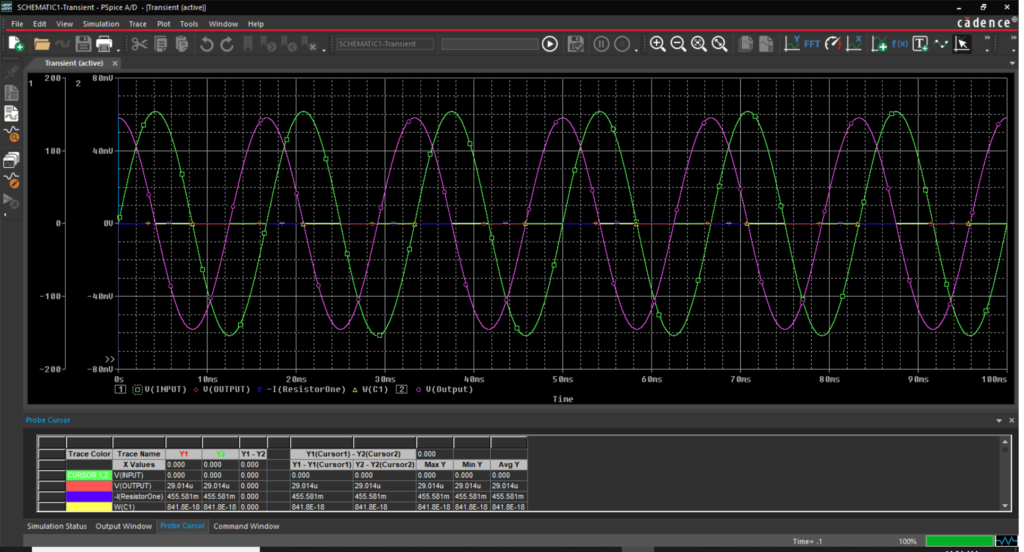Screen dimensions: 1024x552
Task: Click the blue -I(ResistorOne) color swatch
Action: pyautogui.click(x=89, y=496)
